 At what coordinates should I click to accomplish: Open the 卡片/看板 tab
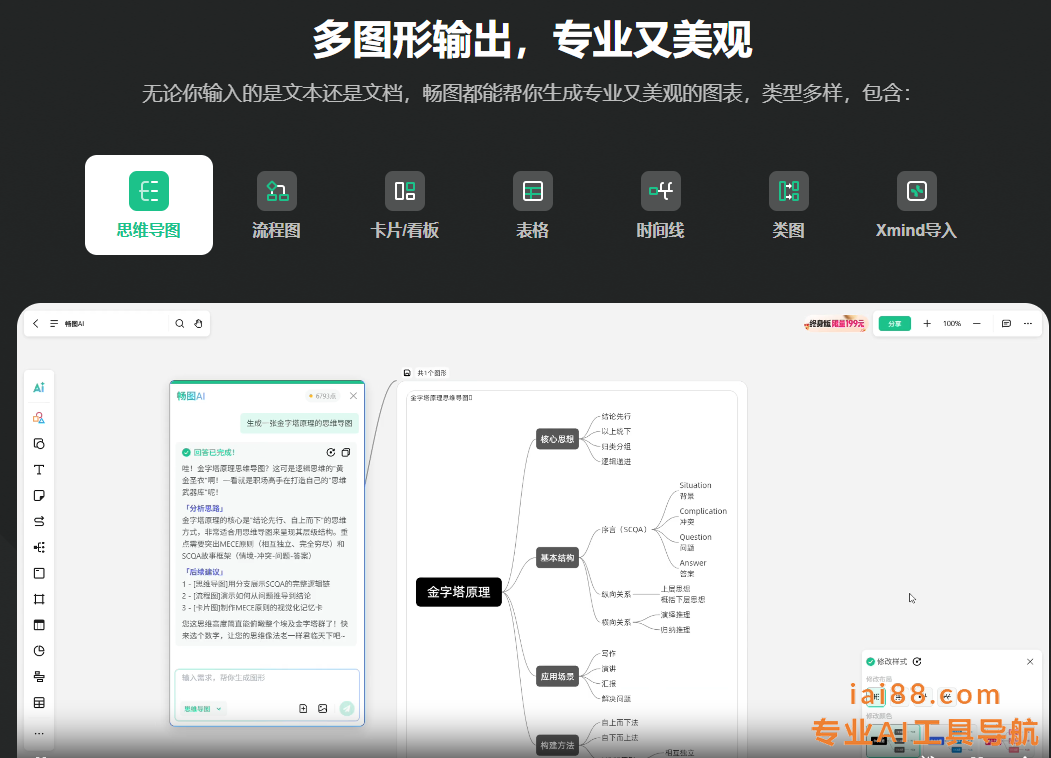tap(405, 205)
